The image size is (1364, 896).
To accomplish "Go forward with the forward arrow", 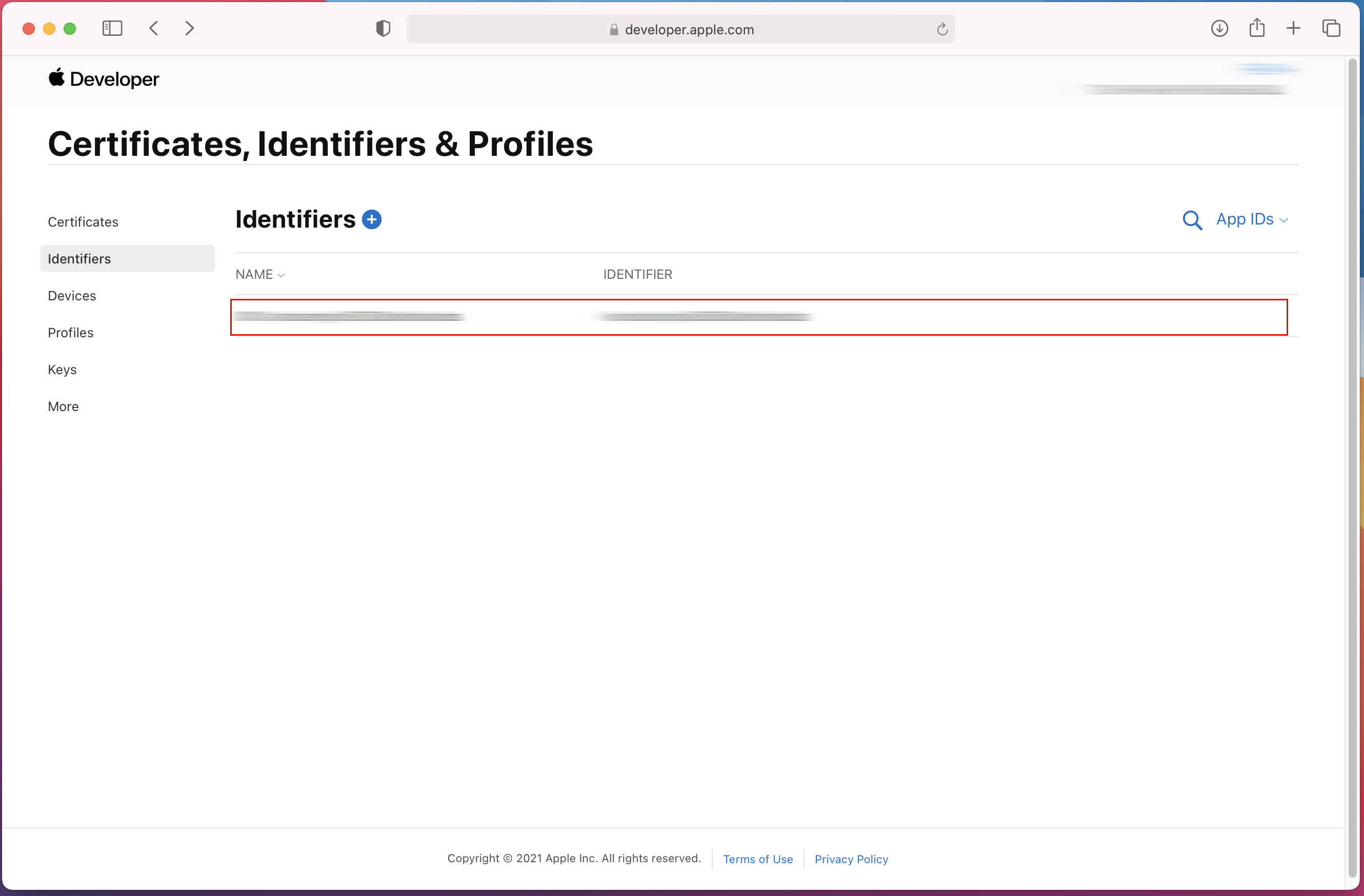I will [x=190, y=28].
